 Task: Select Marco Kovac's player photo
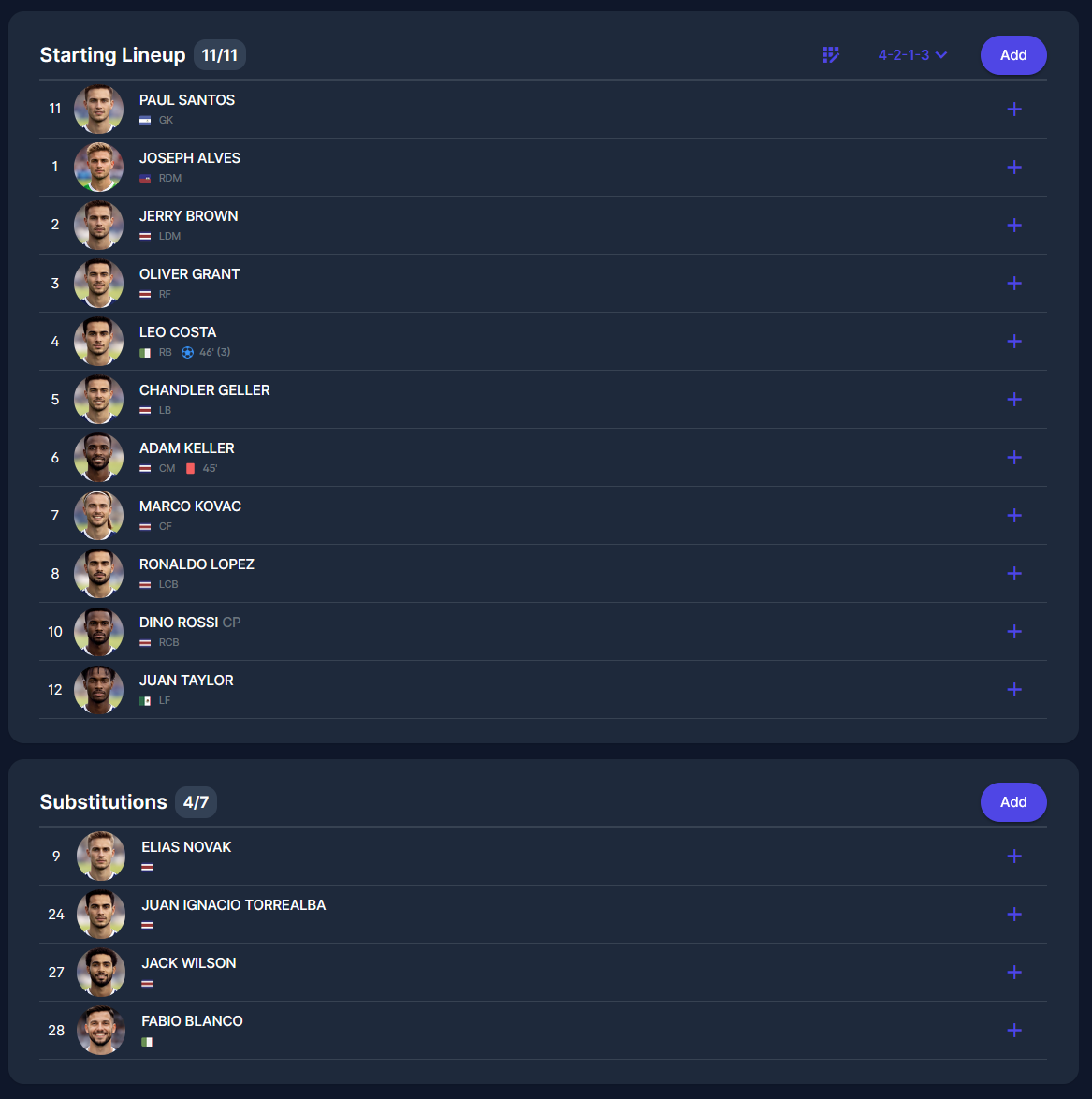[x=99, y=516]
